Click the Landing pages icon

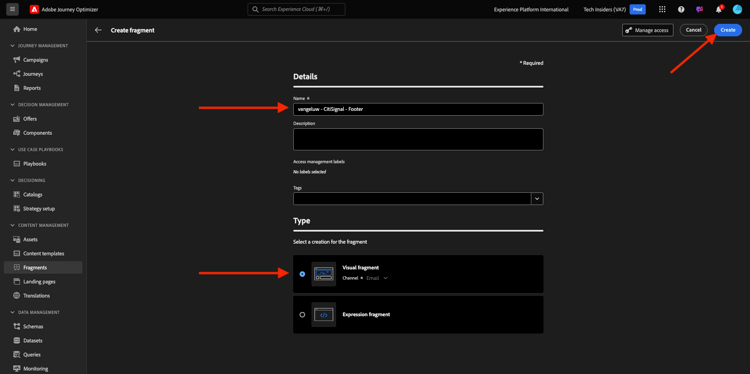17,282
